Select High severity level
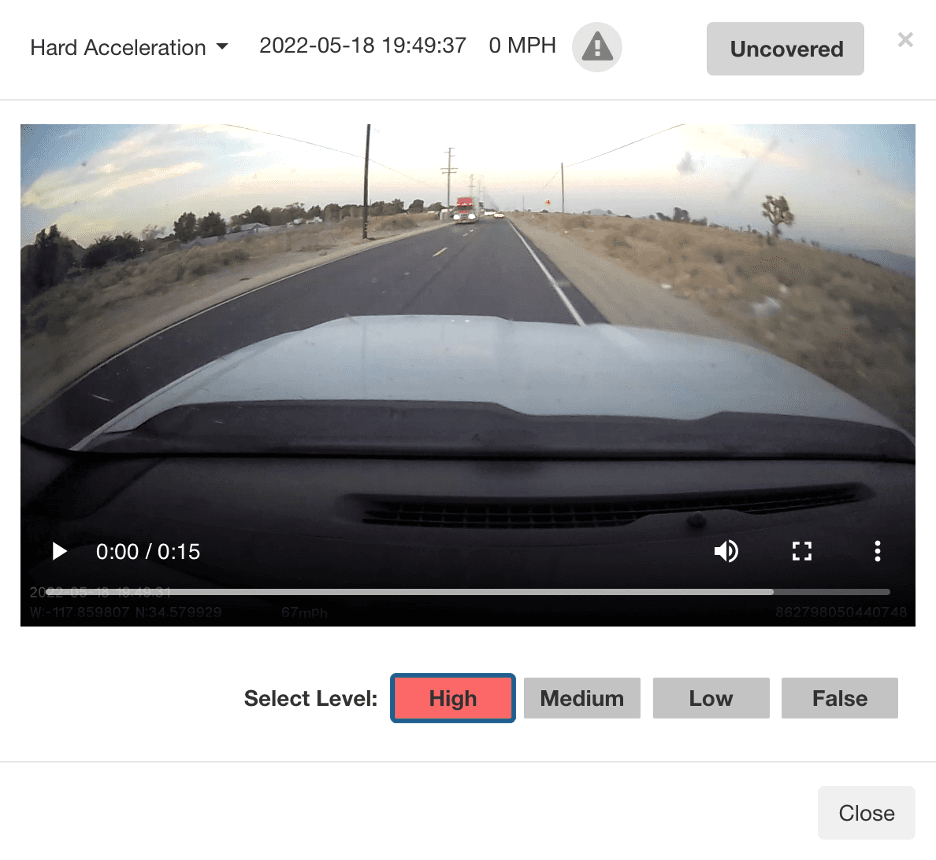Screen dimensions: 936x860 coord(453,698)
